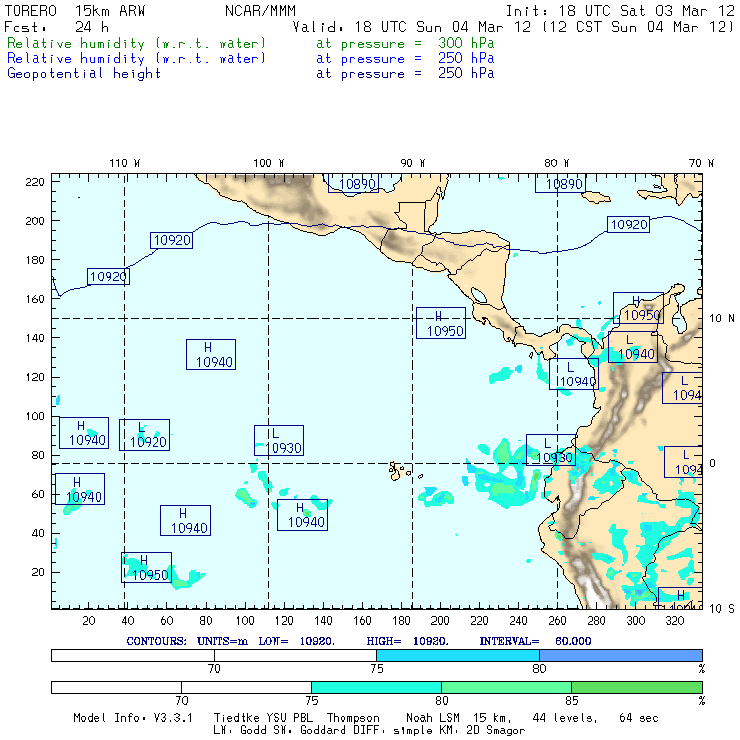Click the 'TORERO 15km ARW' title text
This screenshot has width=740, height=740.
point(75,11)
